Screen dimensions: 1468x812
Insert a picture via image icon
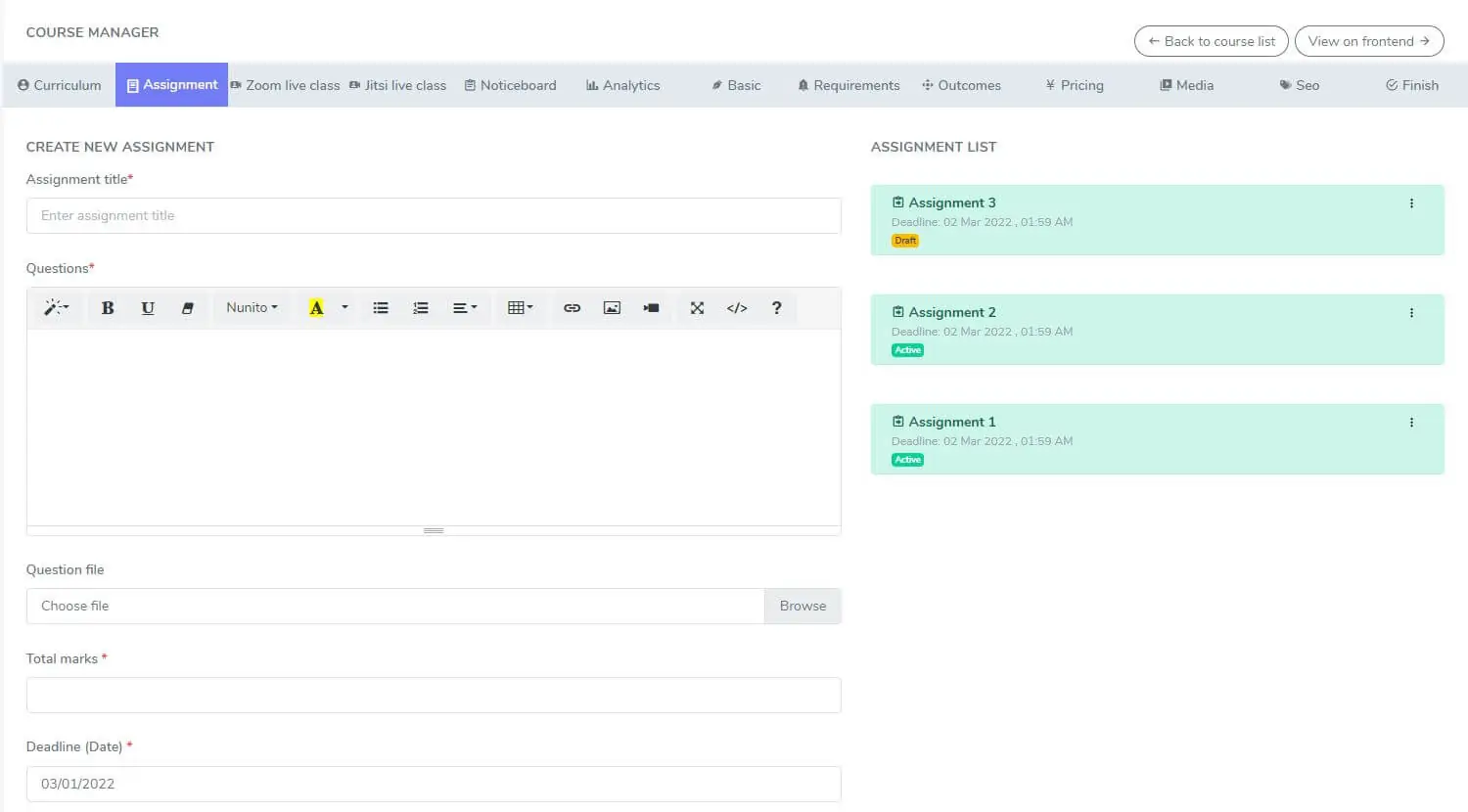[x=612, y=308]
